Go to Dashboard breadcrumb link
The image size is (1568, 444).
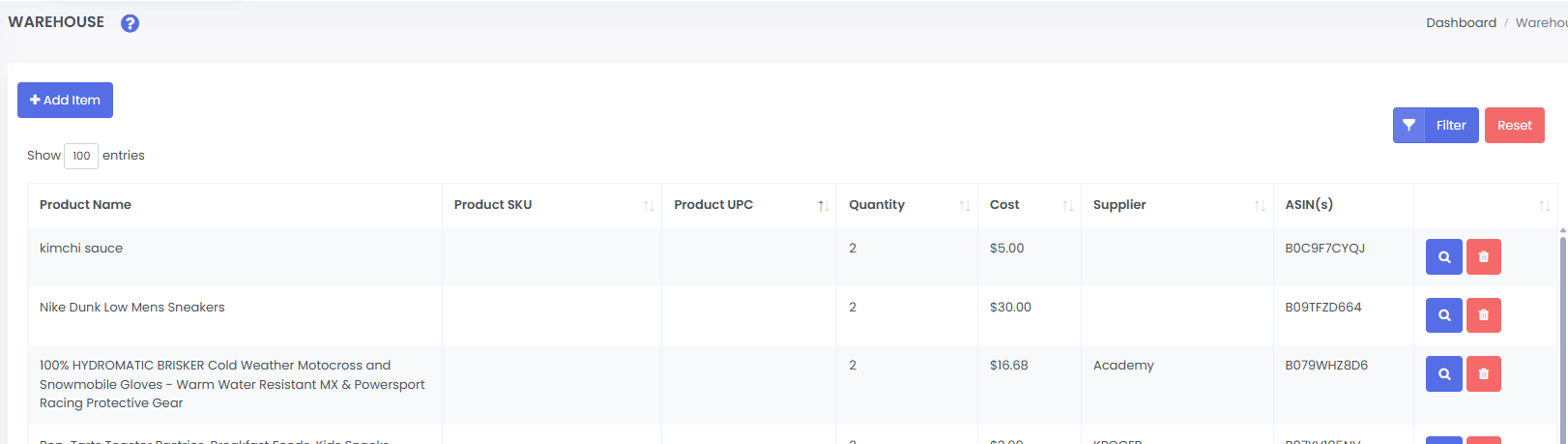[1461, 22]
